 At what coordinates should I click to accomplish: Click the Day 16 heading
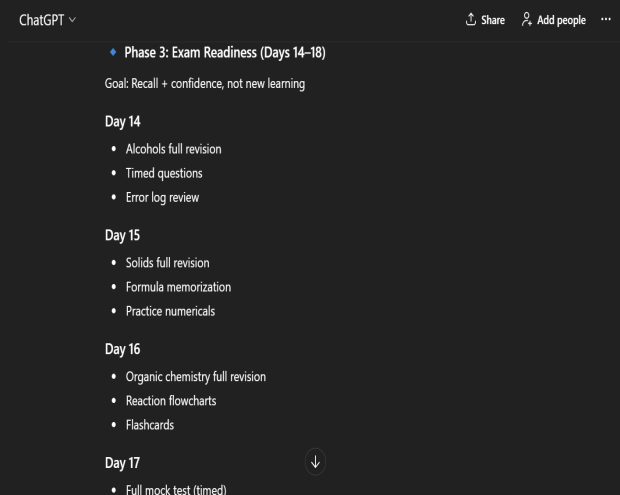(x=123, y=349)
